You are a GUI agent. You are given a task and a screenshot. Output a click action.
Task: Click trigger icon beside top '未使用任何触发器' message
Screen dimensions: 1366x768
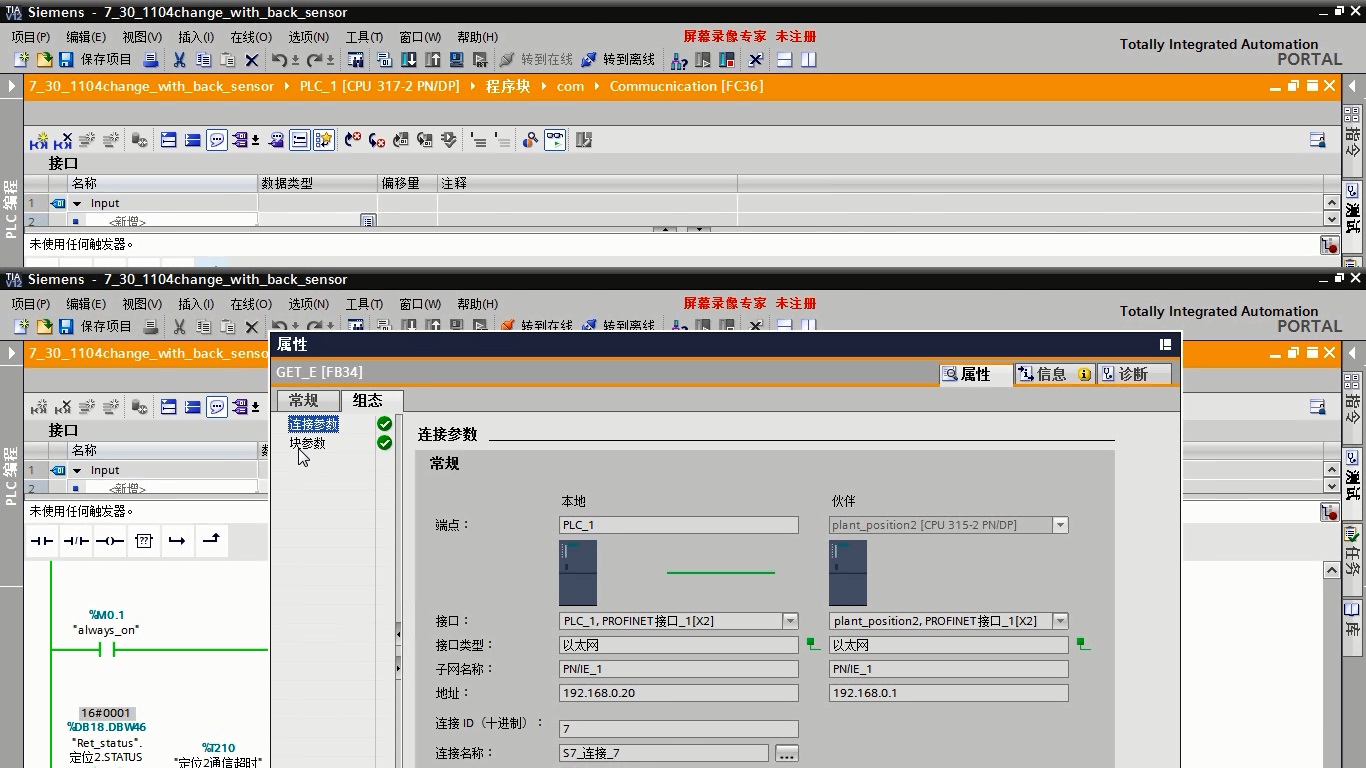1329,245
